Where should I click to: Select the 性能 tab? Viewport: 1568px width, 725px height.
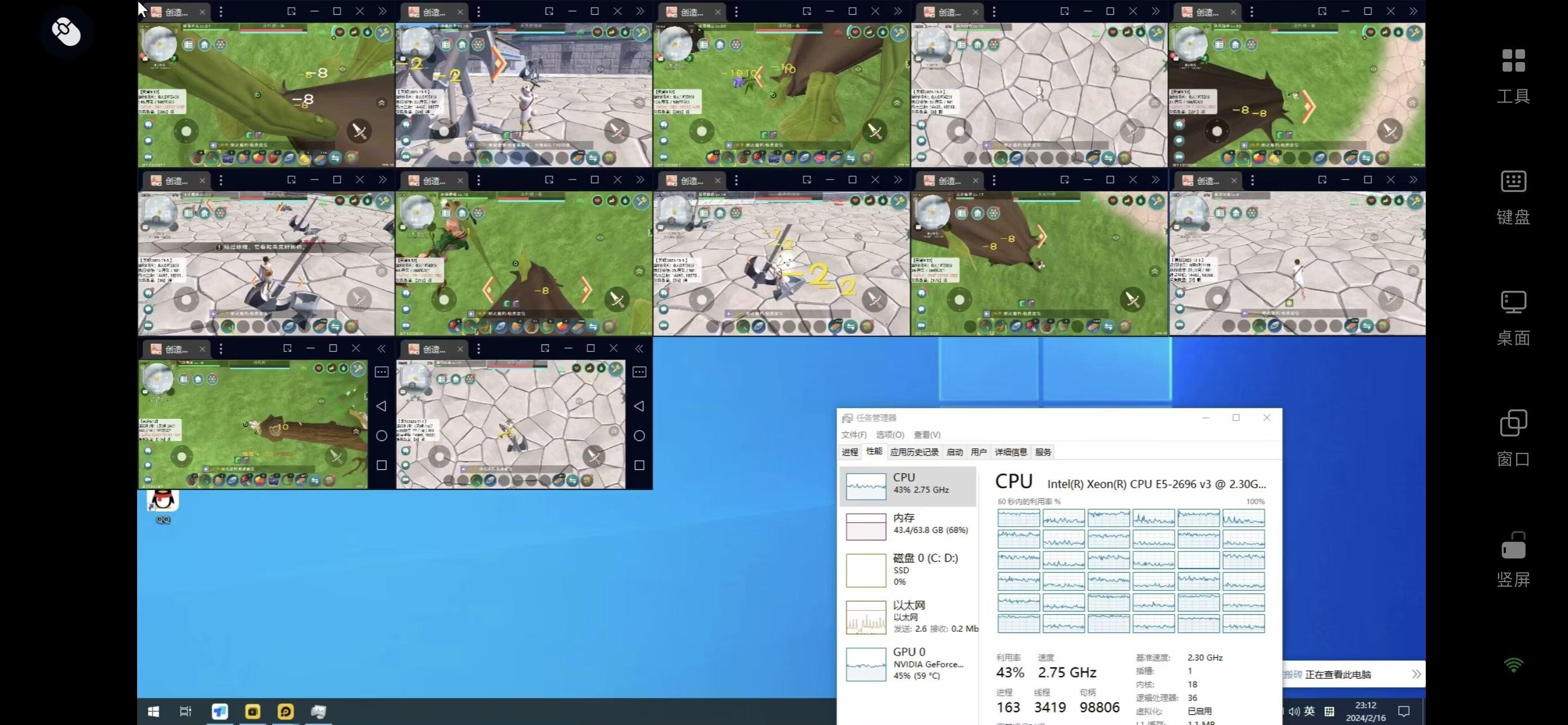[874, 451]
